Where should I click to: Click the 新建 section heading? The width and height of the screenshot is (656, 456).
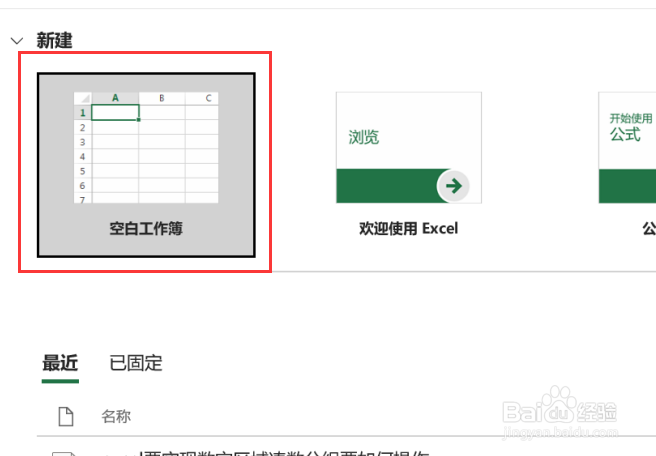coord(54,41)
